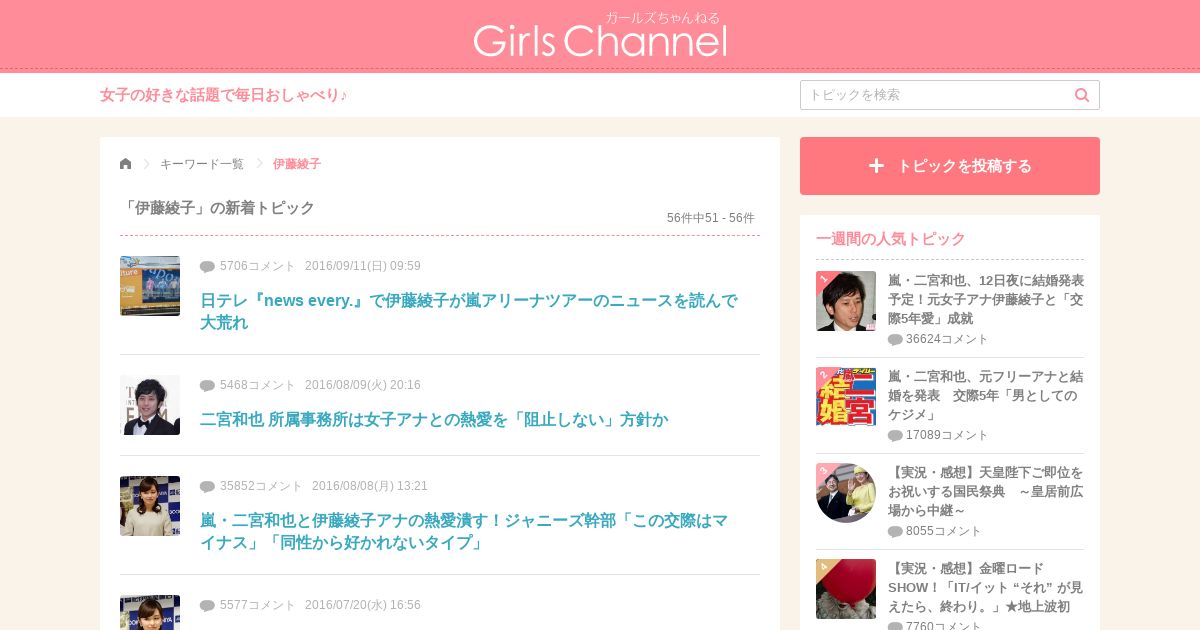Open sidebar thumbnail for 36624コメント topic
The height and width of the screenshot is (630, 1200).
point(846,301)
